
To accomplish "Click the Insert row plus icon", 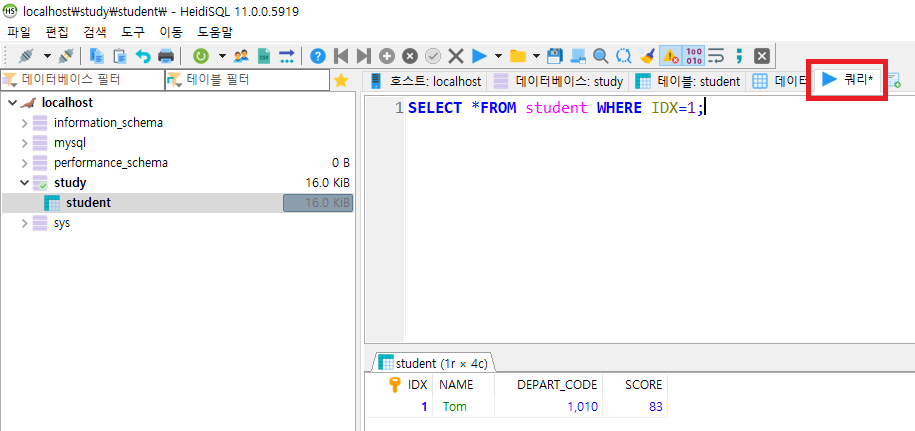I will 387,56.
